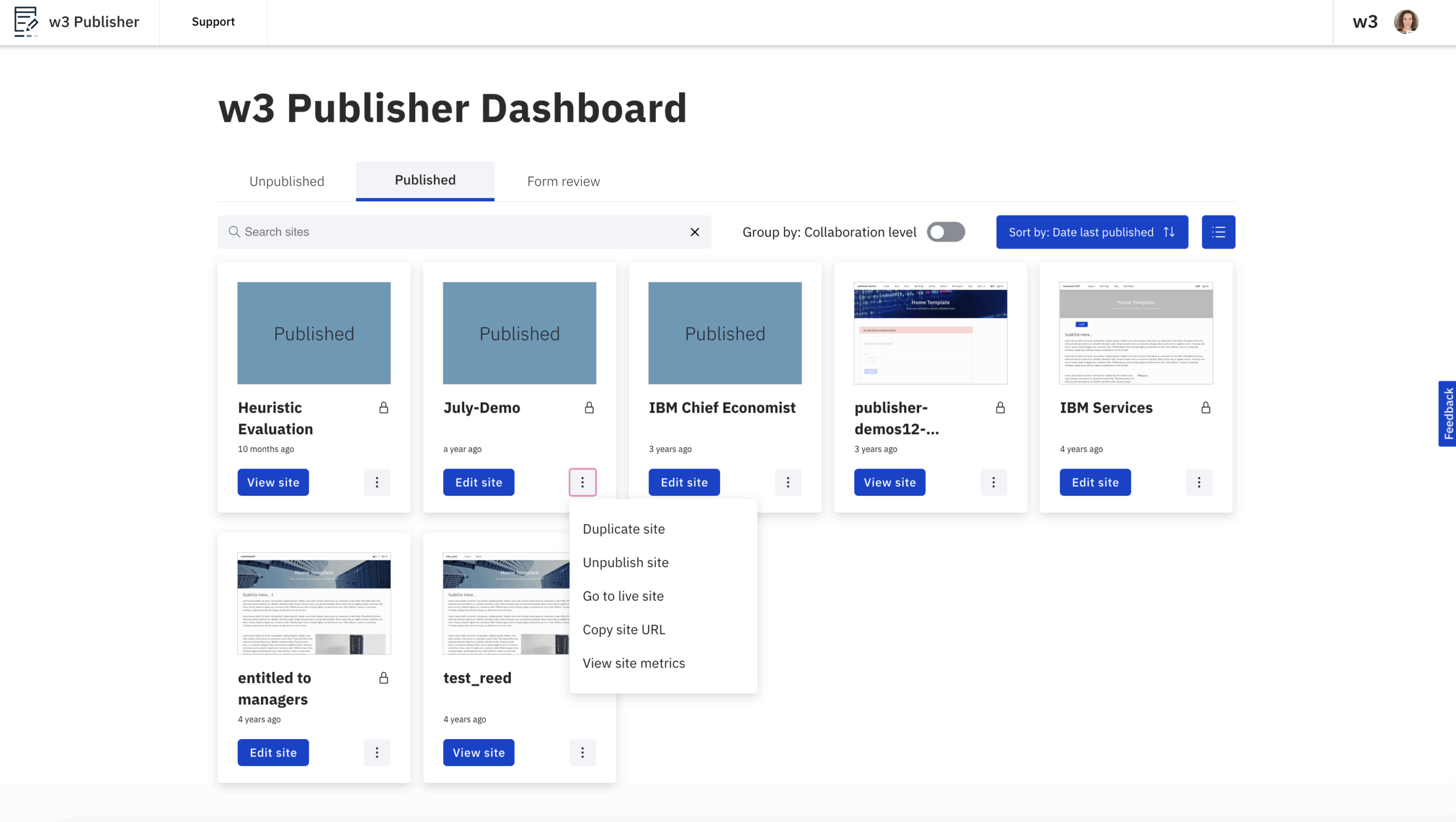This screenshot has width=1456, height=822.
Task: Click 'a year ago' timestamp
Action: [462, 449]
